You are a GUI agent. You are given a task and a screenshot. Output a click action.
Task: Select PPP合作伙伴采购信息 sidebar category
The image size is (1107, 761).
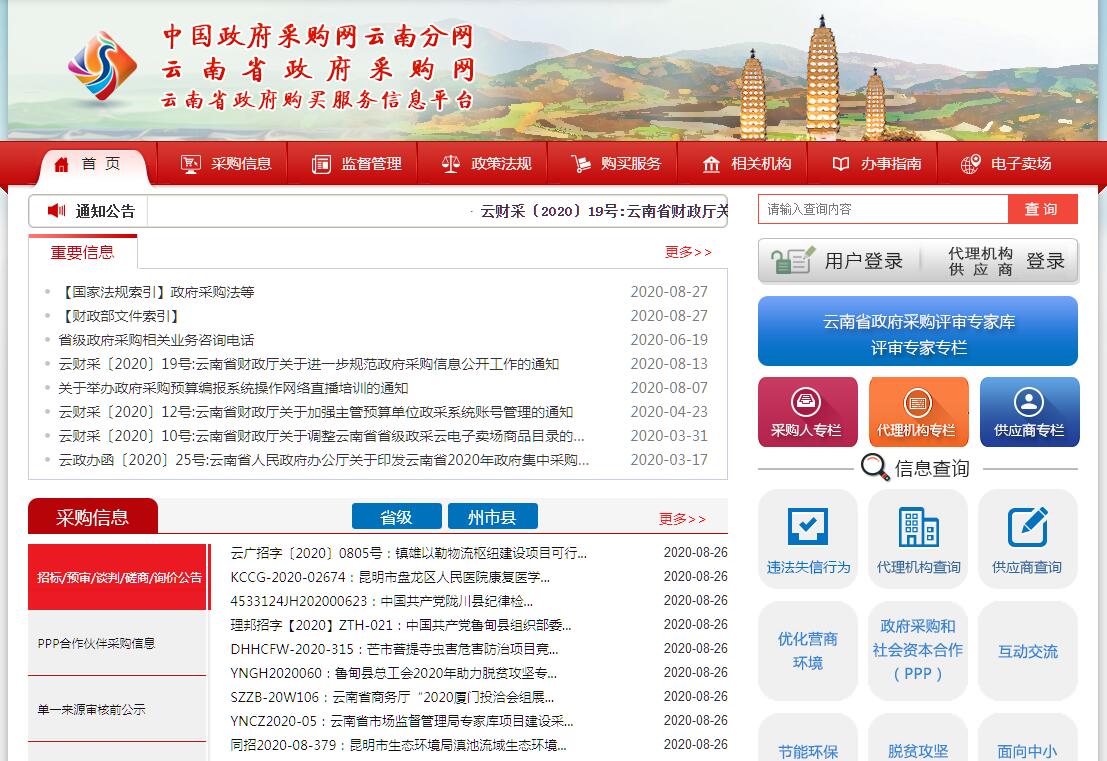(97, 643)
